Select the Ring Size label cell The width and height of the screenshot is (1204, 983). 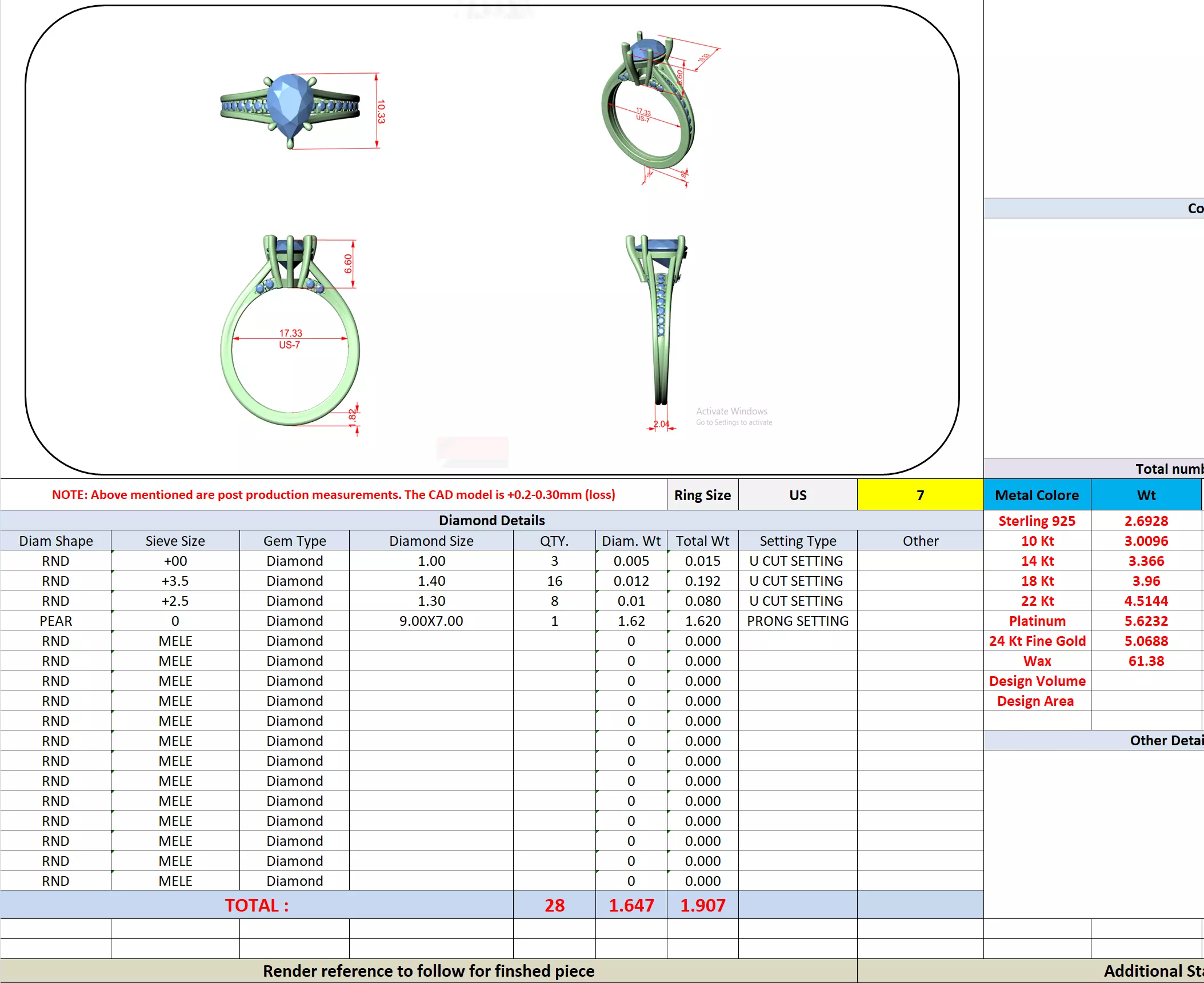702,495
